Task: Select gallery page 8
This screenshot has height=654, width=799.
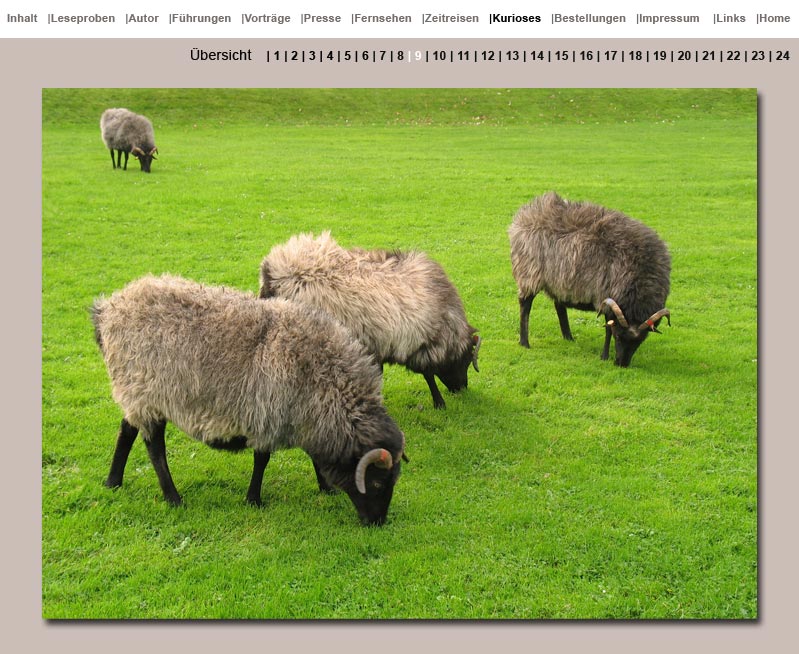Action: click(400, 56)
